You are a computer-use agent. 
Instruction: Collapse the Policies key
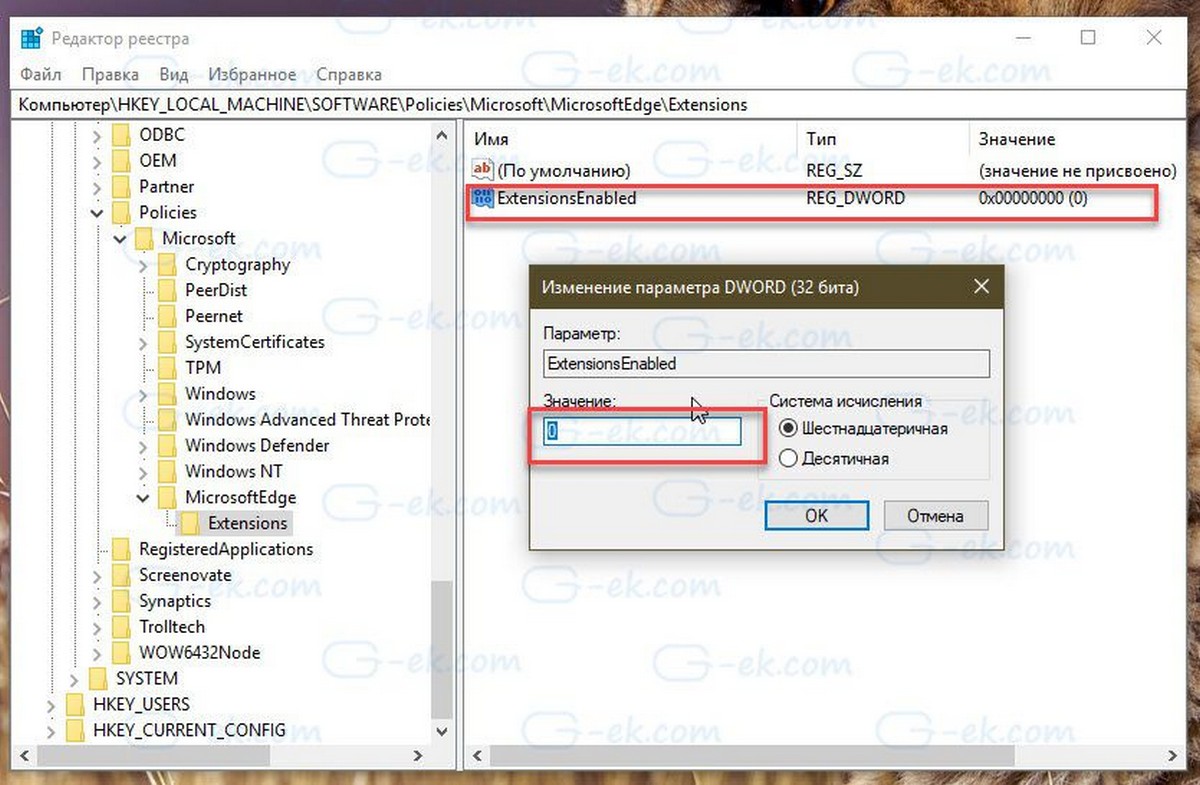97,212
